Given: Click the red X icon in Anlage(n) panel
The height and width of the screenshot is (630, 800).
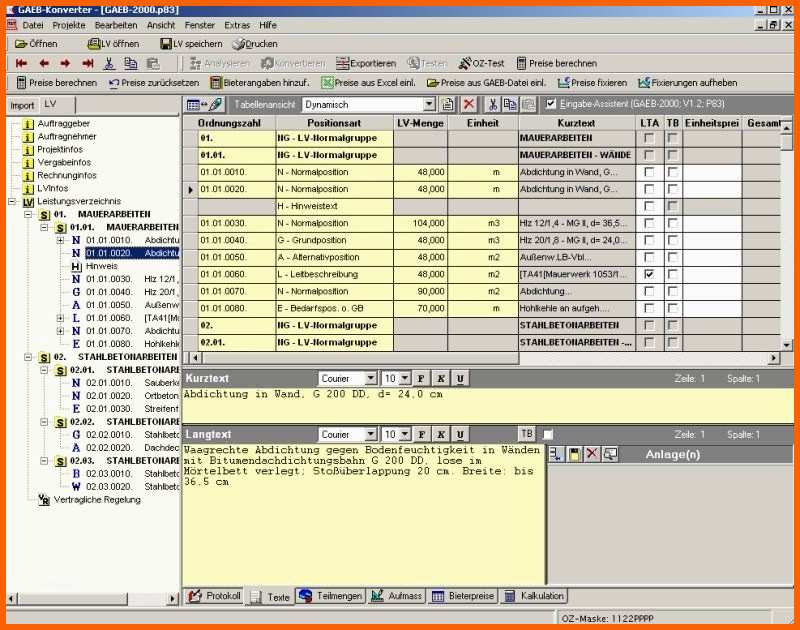Looking at the screenshot, I should tap(592, 454).
